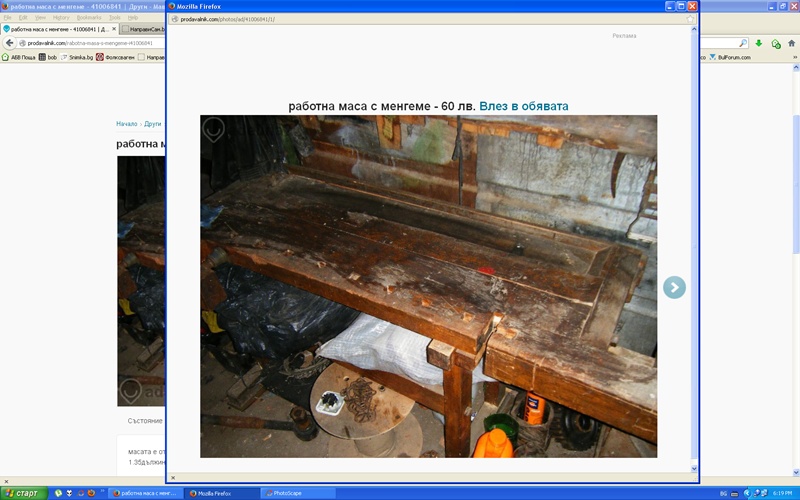Click the workbench photo in the popup
800x500 pixels.
428,286
